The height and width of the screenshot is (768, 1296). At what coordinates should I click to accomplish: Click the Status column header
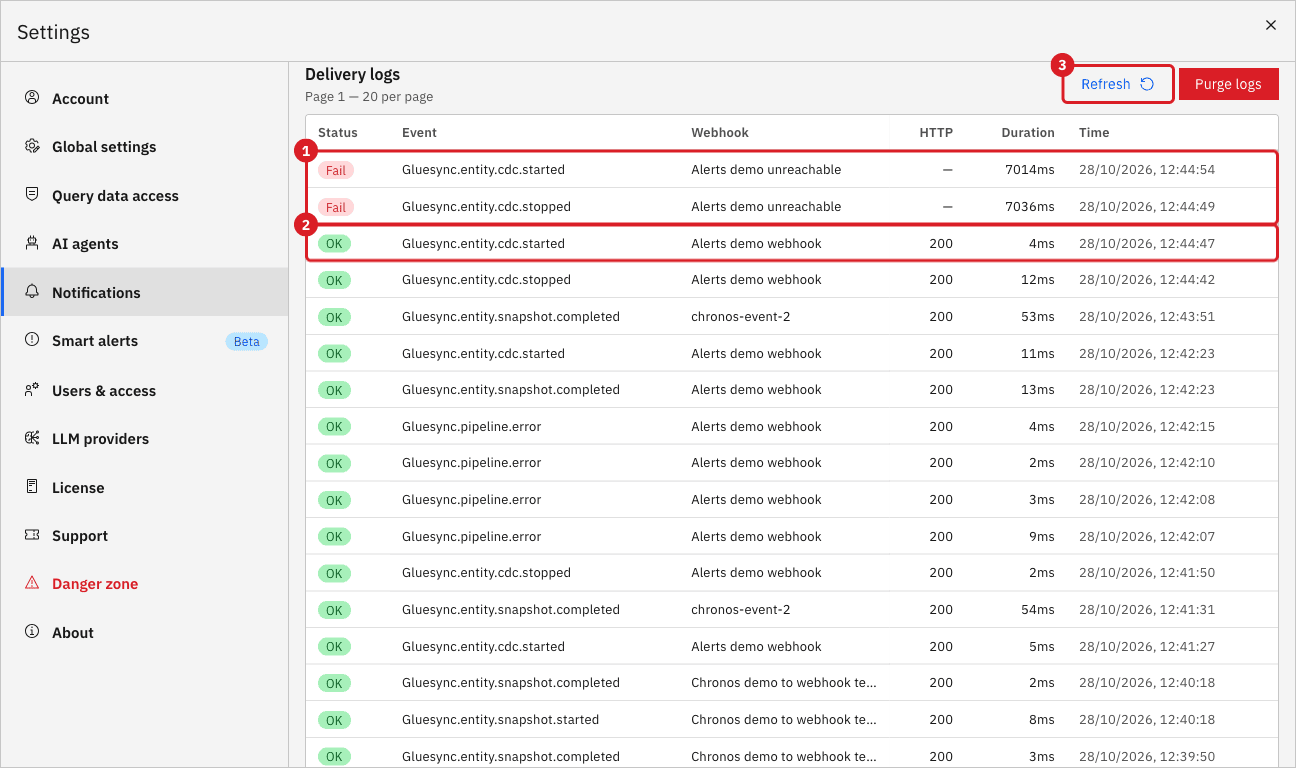click(338, 132)
